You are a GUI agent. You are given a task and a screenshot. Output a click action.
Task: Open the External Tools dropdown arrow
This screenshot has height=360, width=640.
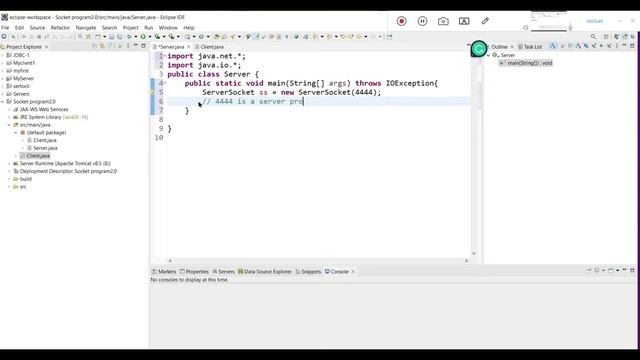pos(178,37)
